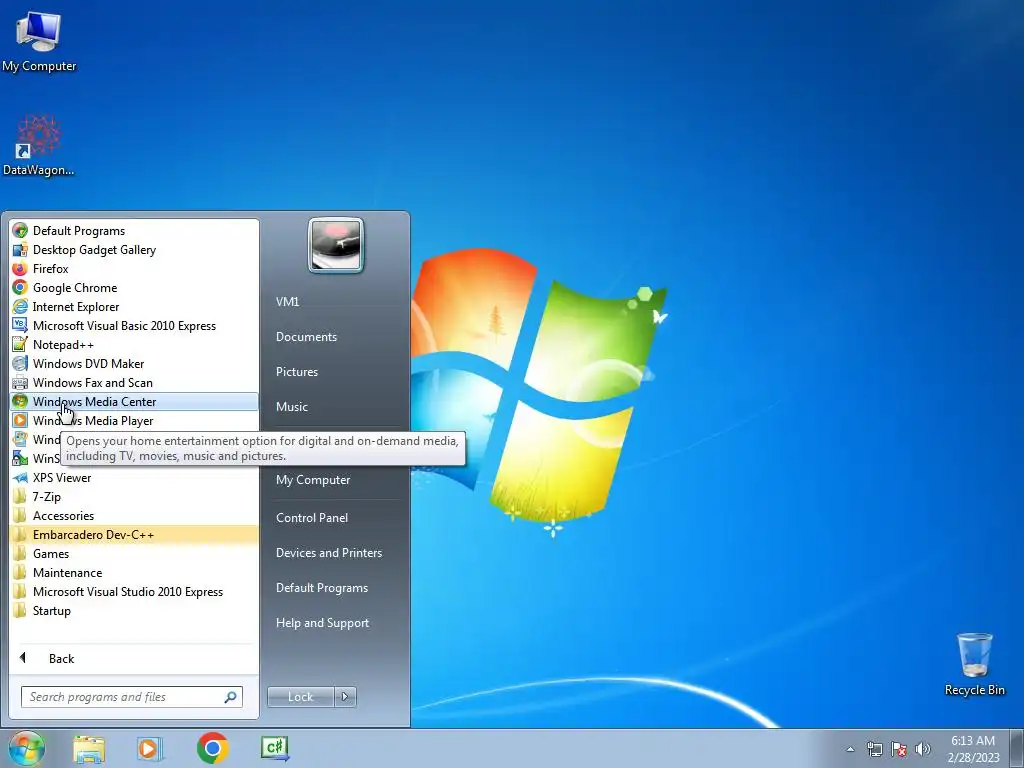Image resolution: width=1024 pixels, height=768 pixels.
Task: Open Documents from Start menu
Action: coord(306,337)
